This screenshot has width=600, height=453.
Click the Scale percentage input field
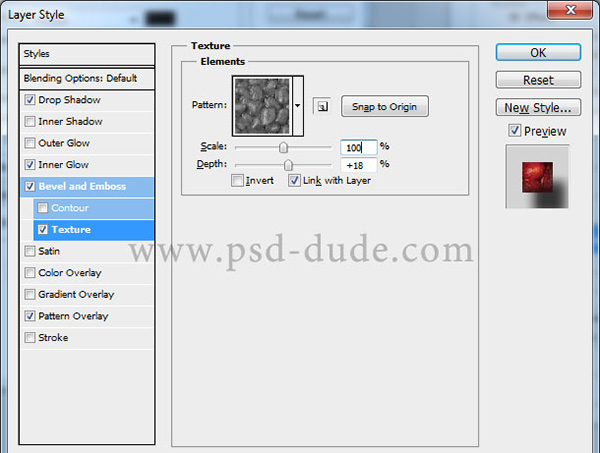357,147
